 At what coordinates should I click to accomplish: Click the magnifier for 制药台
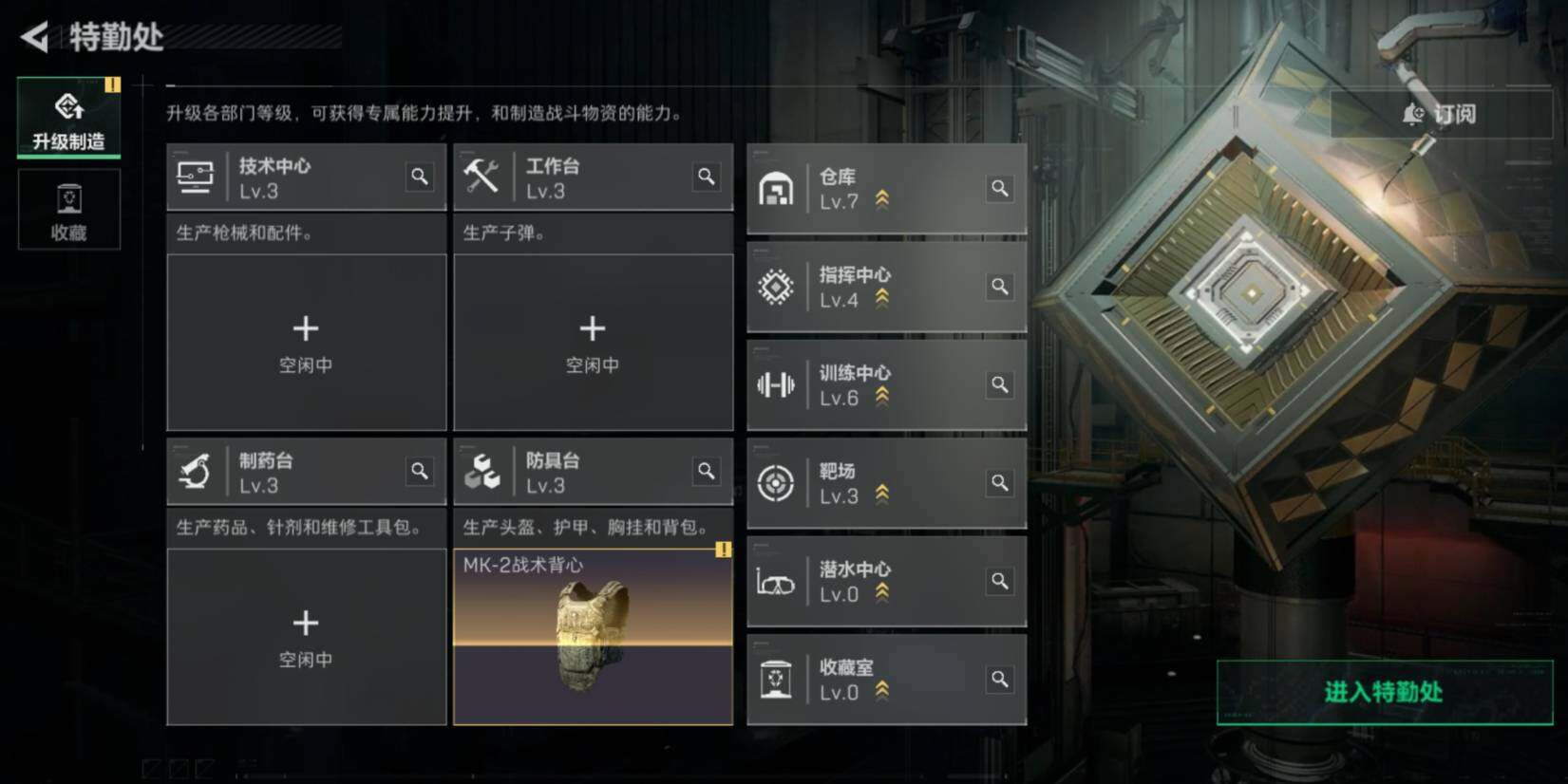419,471
